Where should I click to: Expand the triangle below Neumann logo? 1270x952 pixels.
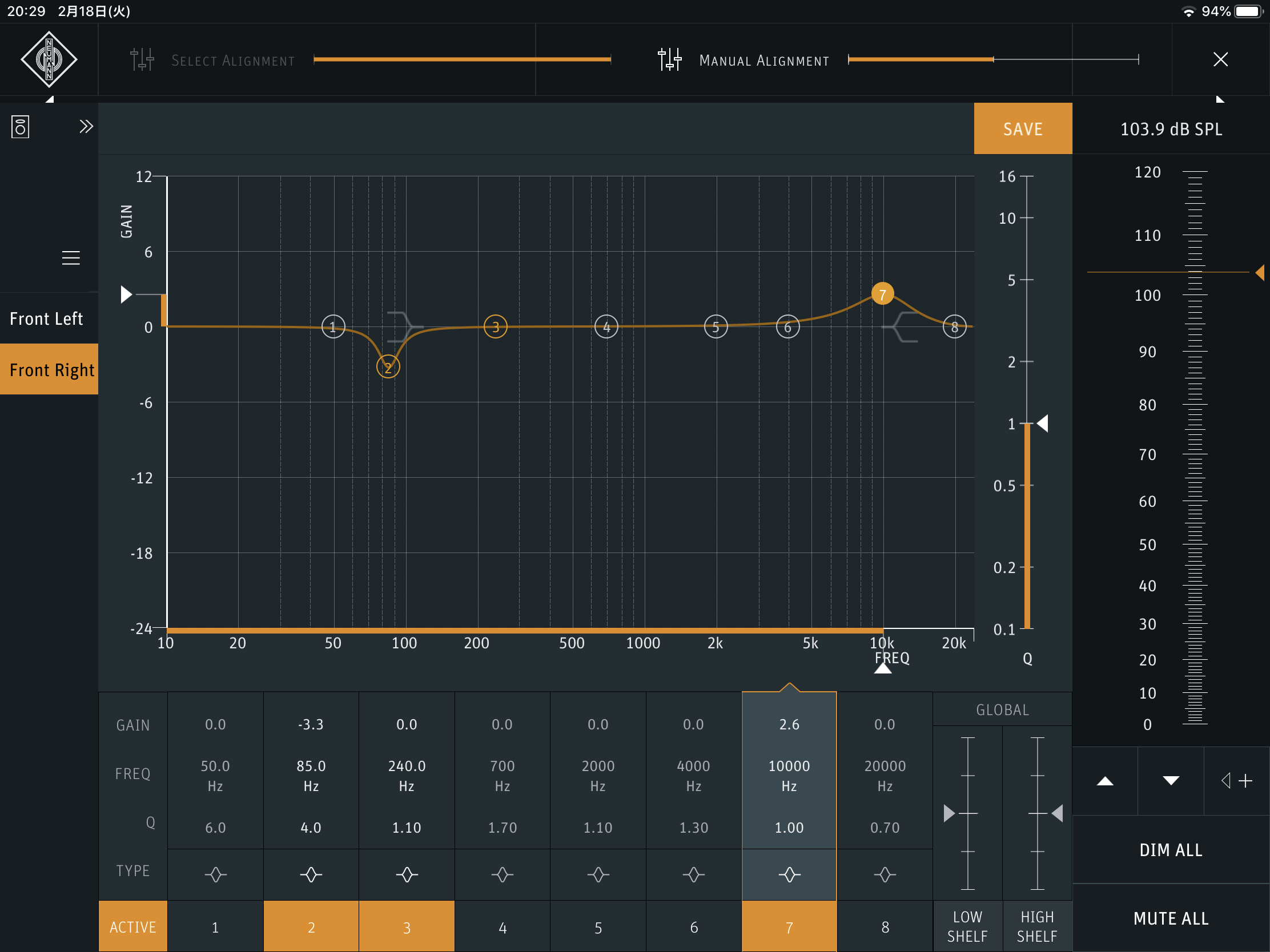50,99
